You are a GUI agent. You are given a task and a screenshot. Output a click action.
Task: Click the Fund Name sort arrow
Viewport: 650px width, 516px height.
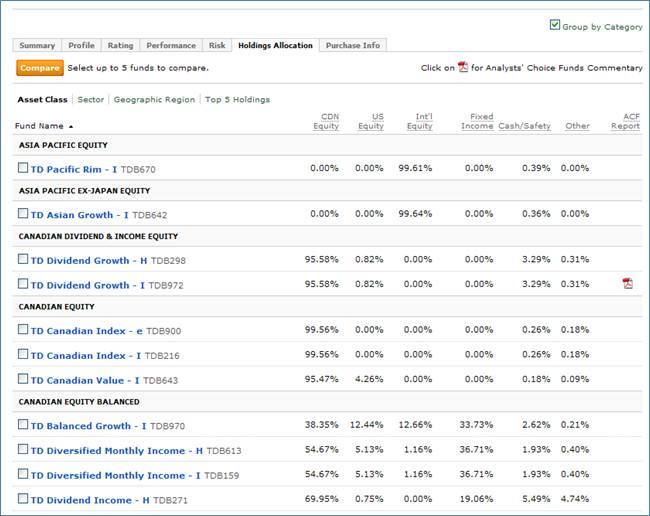point(71,126)
